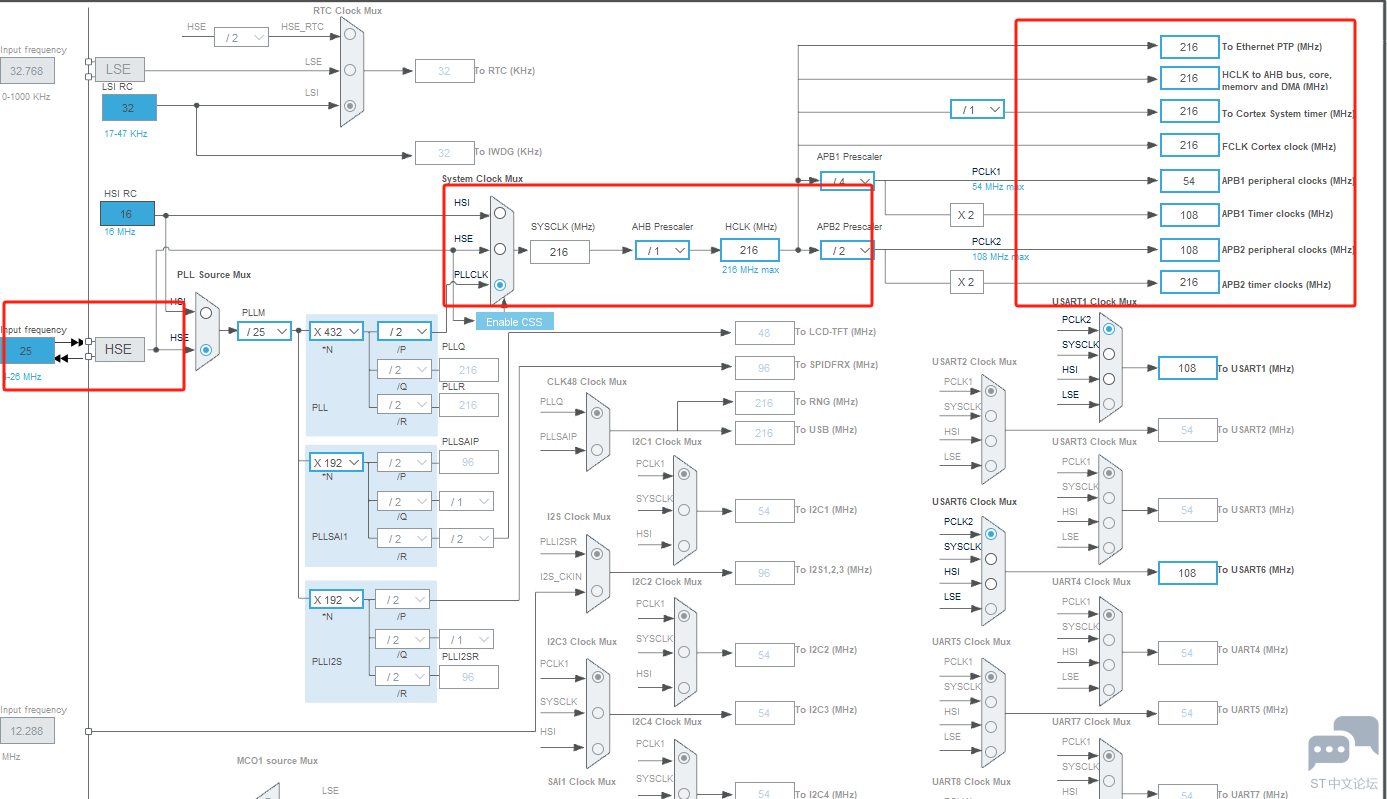The height and width of the screenshot is (799, 1387).
Task: Click the Enable CSS button
Action: tap(514, 322)
